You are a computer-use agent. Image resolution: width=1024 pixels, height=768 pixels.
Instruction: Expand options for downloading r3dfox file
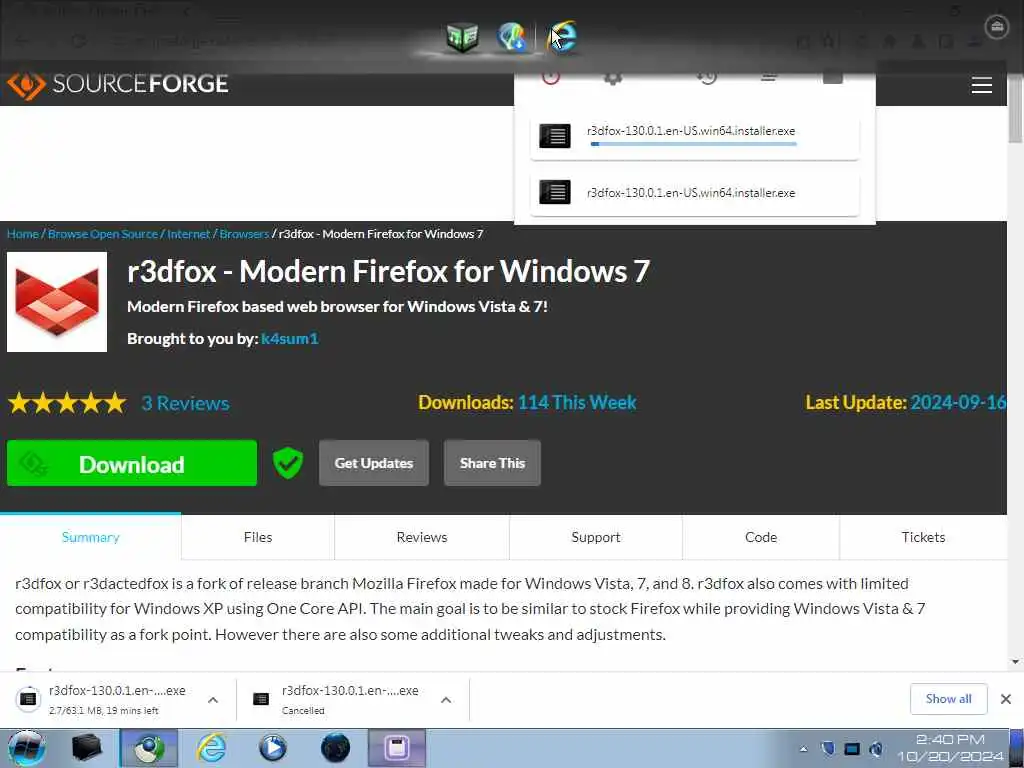click(213, 699)
